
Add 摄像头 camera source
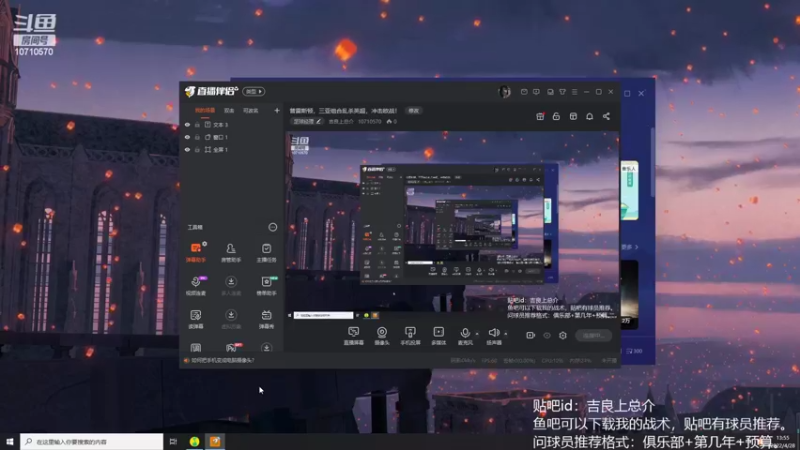[x=382, y=336]
